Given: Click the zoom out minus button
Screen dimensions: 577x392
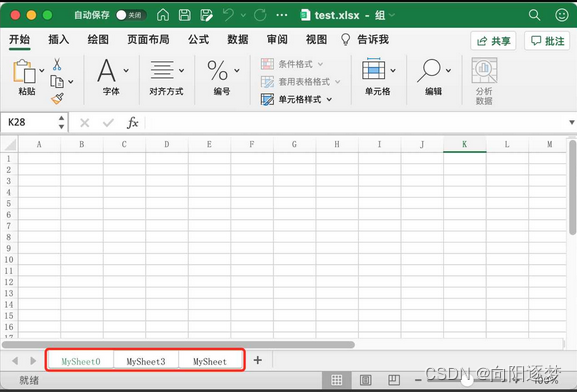Looking at the screenshot, I should click(x=418, y=380).
